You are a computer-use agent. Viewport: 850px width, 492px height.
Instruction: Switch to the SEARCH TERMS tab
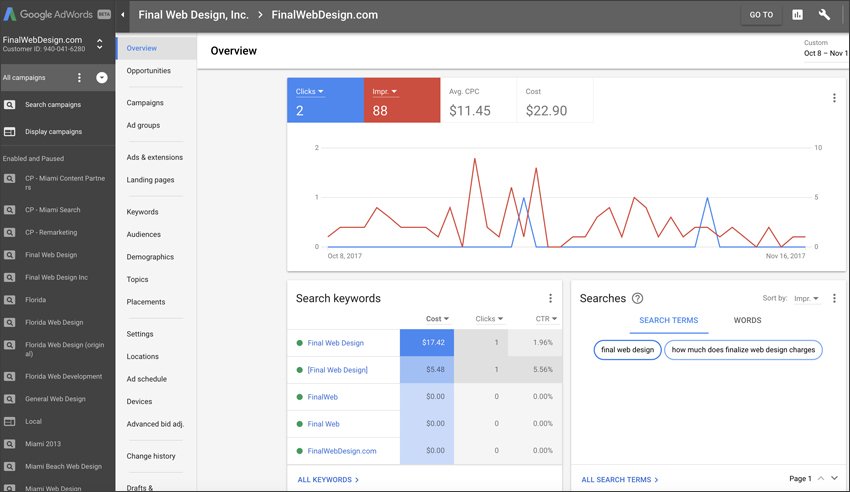coord(668,320)
